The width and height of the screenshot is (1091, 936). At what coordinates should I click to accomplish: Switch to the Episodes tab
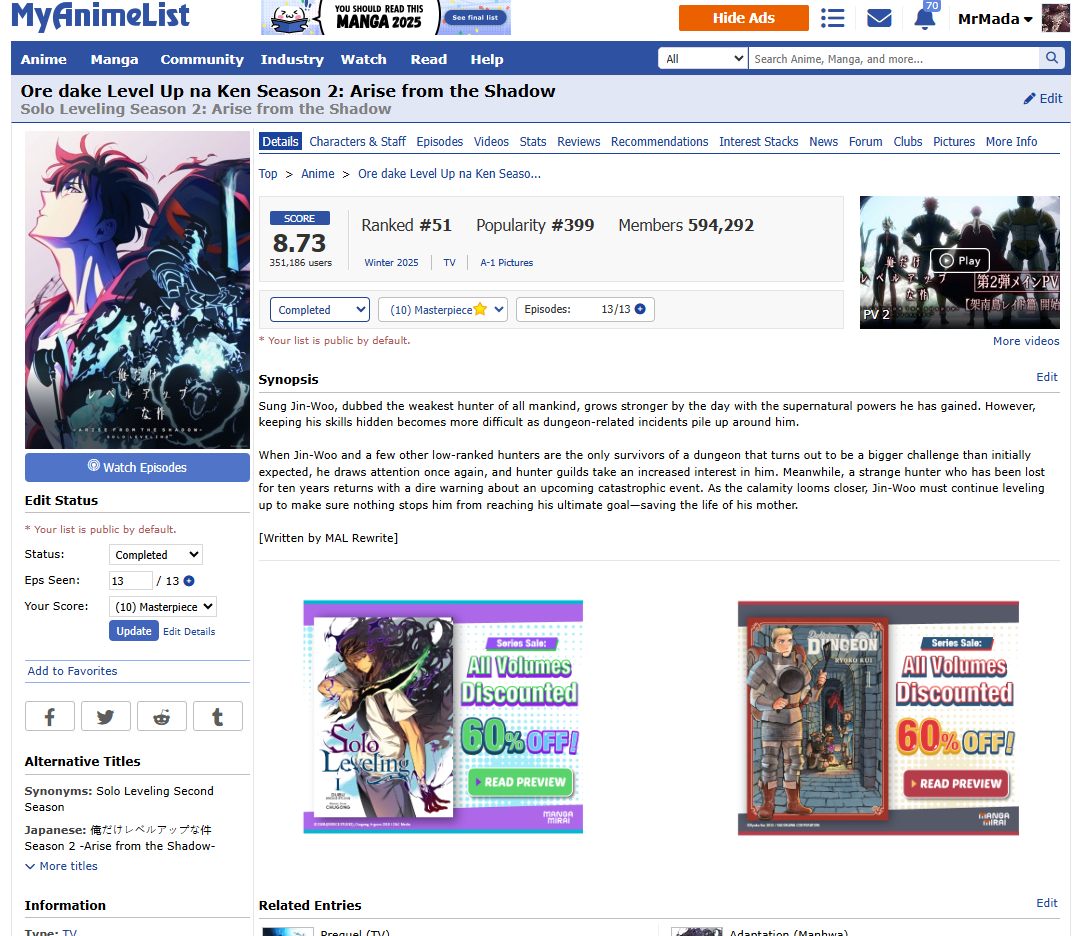click(440, 141)
